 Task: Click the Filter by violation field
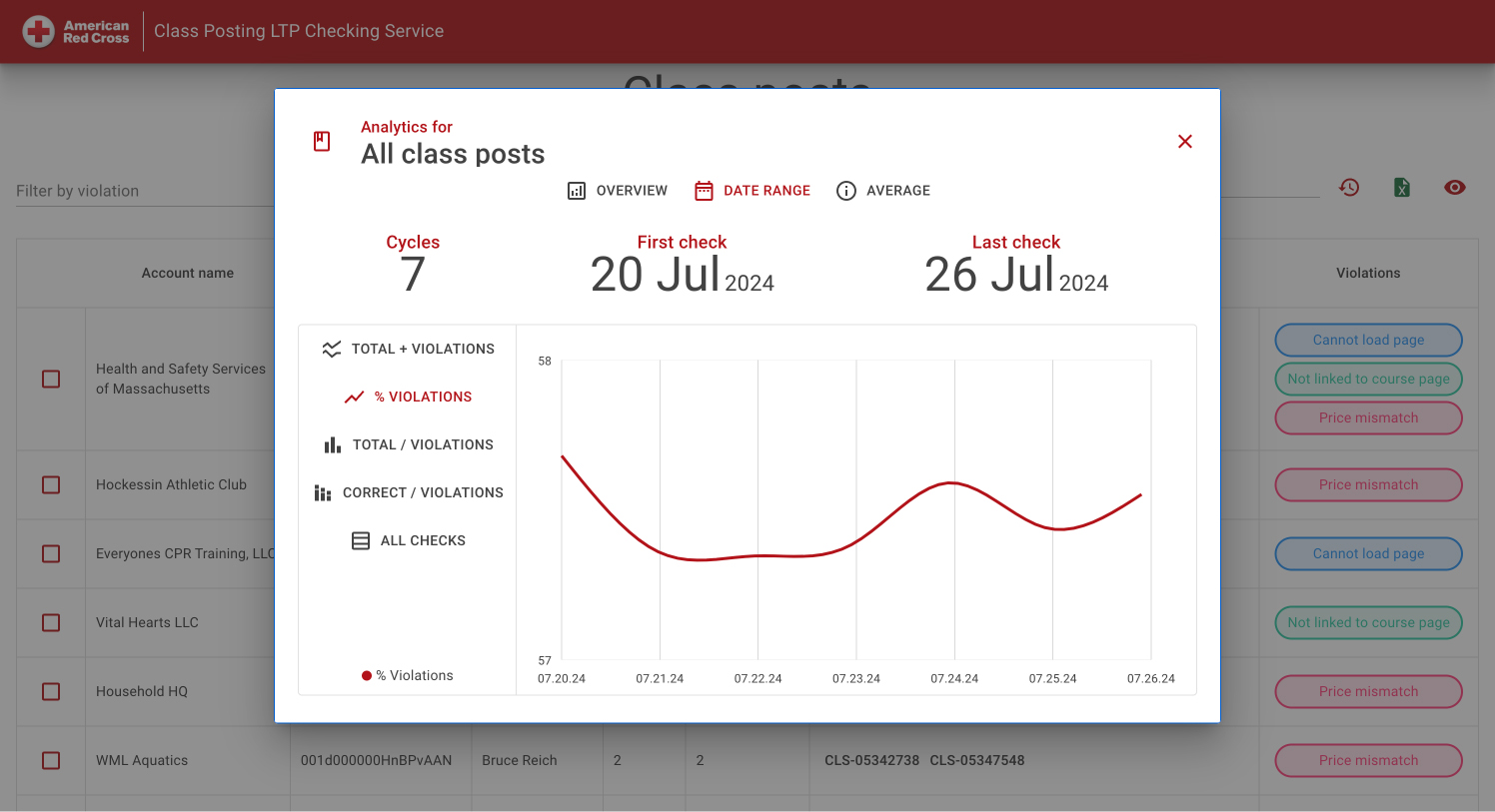145,191
